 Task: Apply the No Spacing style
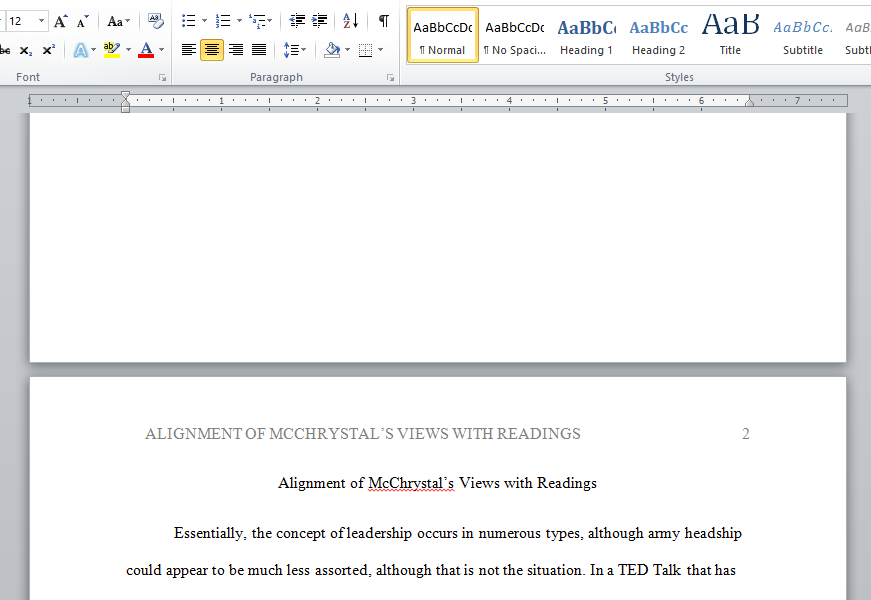[x=514, y=36]
